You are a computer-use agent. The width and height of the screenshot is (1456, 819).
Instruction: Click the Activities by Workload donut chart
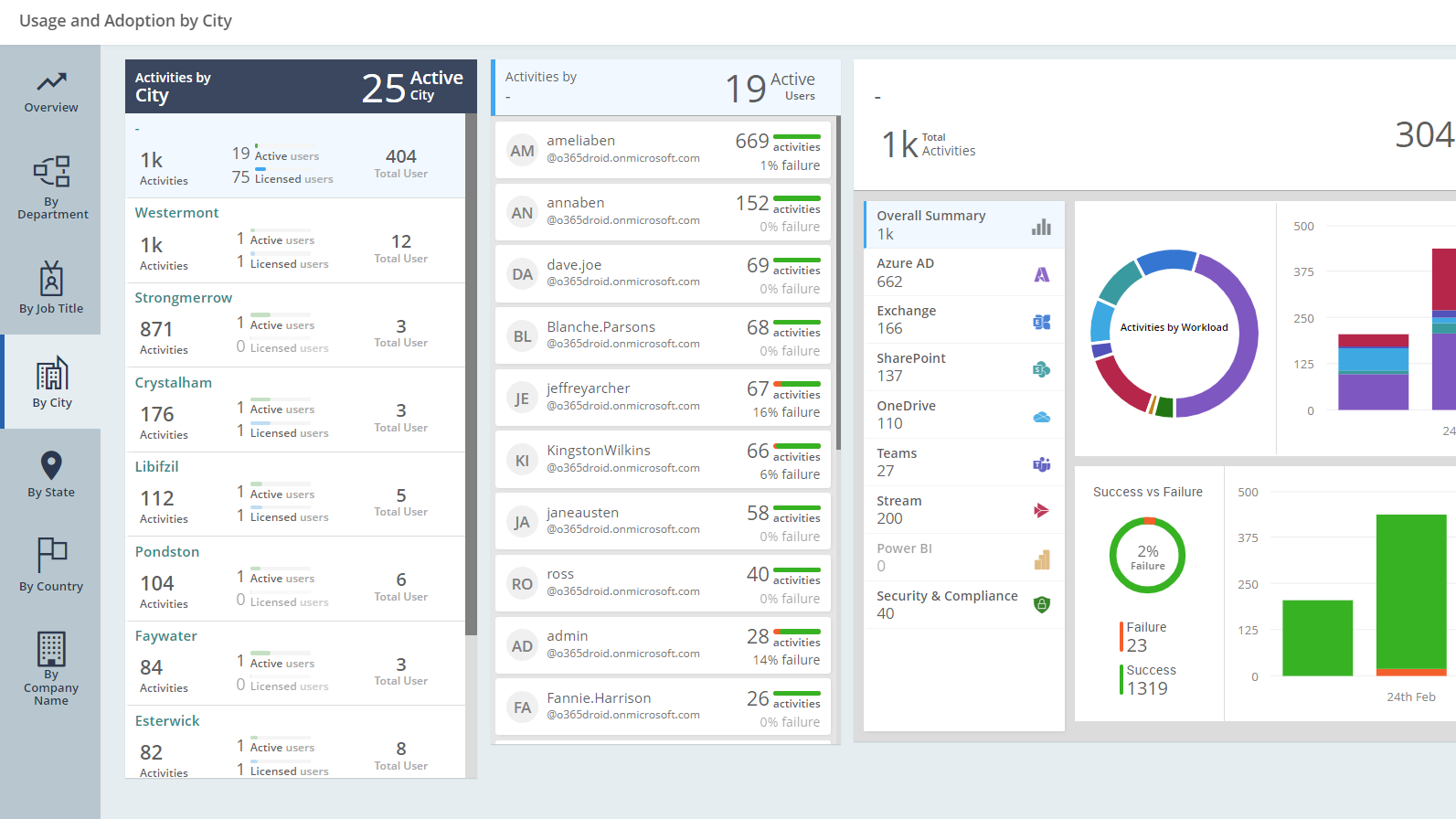pyautogui.click(x=1174, y=333)
